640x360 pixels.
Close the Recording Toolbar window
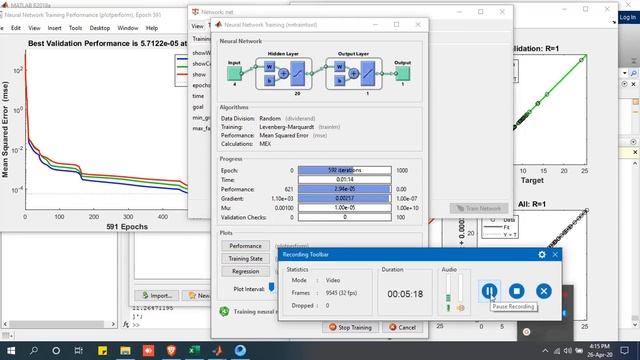[x=555, y=254]
